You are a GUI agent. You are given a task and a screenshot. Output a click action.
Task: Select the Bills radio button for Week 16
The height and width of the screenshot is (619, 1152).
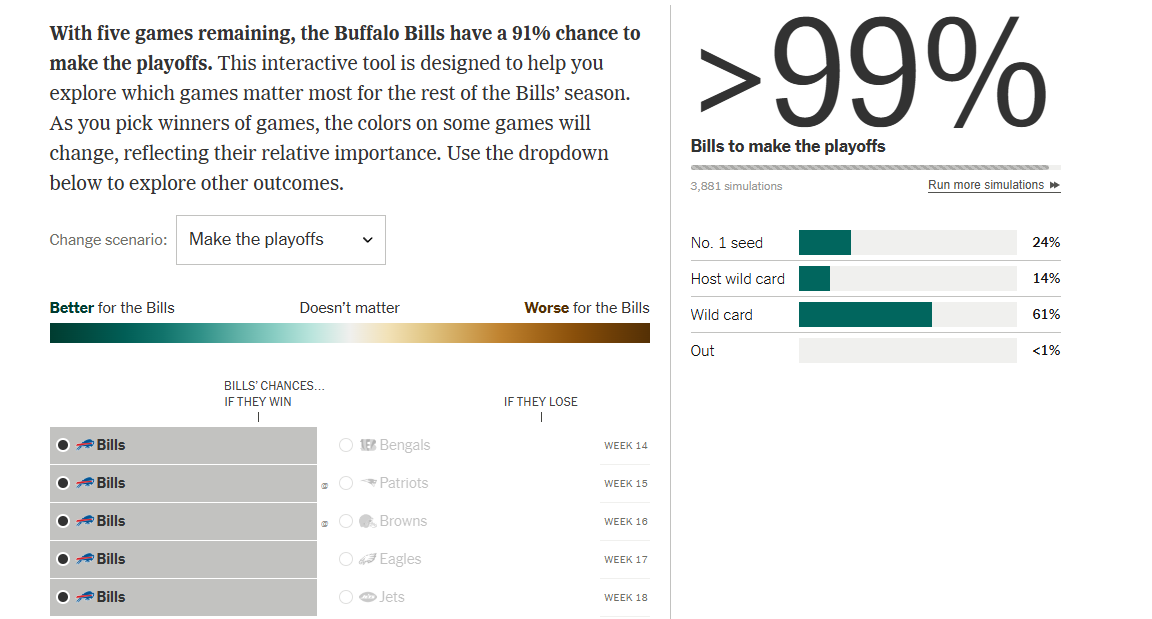pyautogui.click(x=63, y=521)
